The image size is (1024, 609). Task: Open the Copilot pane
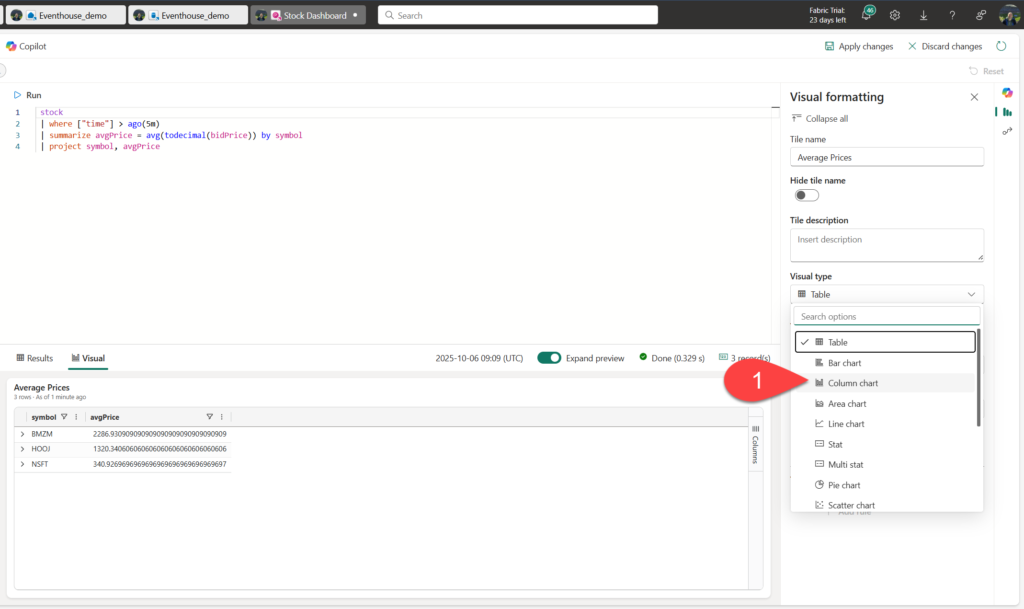pyautogui.click(x=27, y=46)
